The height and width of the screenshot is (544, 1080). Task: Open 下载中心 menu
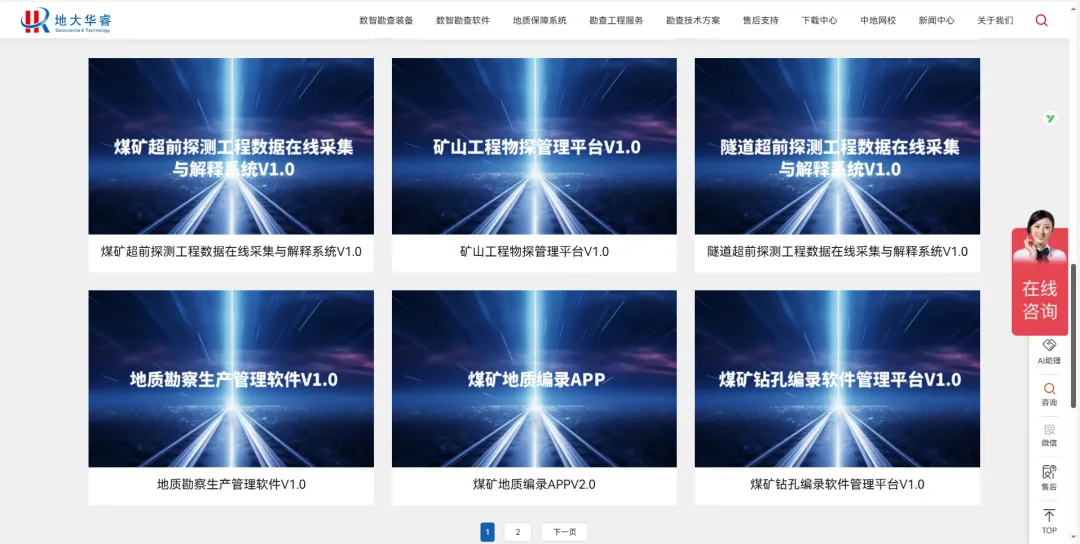click(819, 21)
